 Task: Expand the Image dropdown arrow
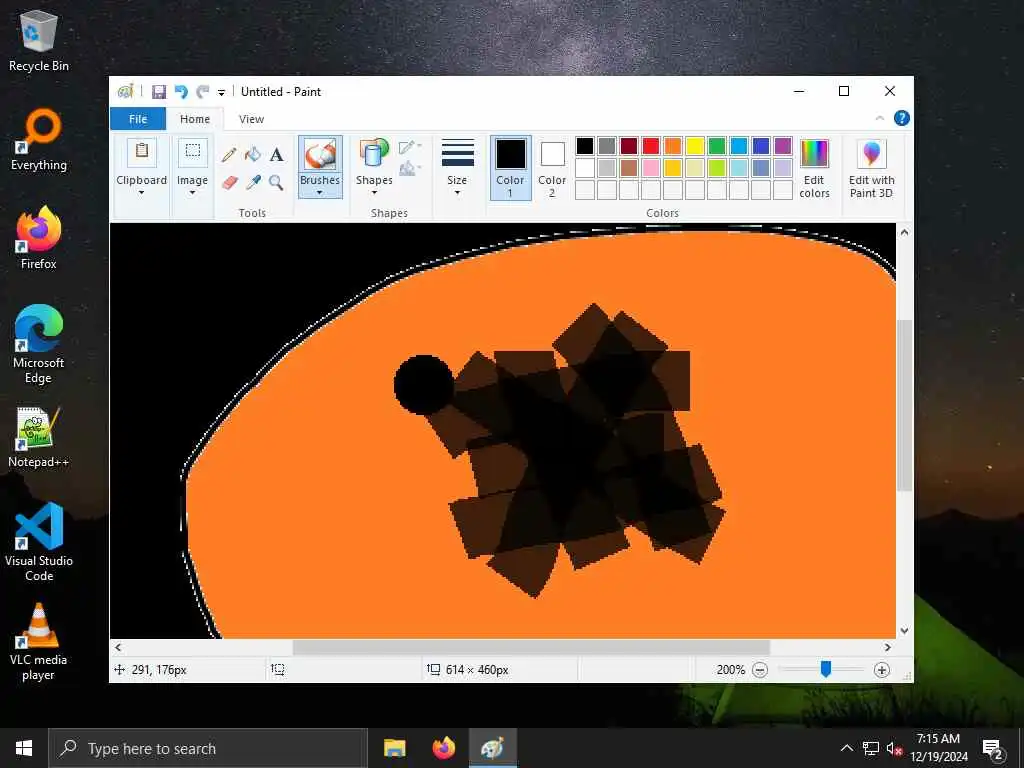coord(193,193)
